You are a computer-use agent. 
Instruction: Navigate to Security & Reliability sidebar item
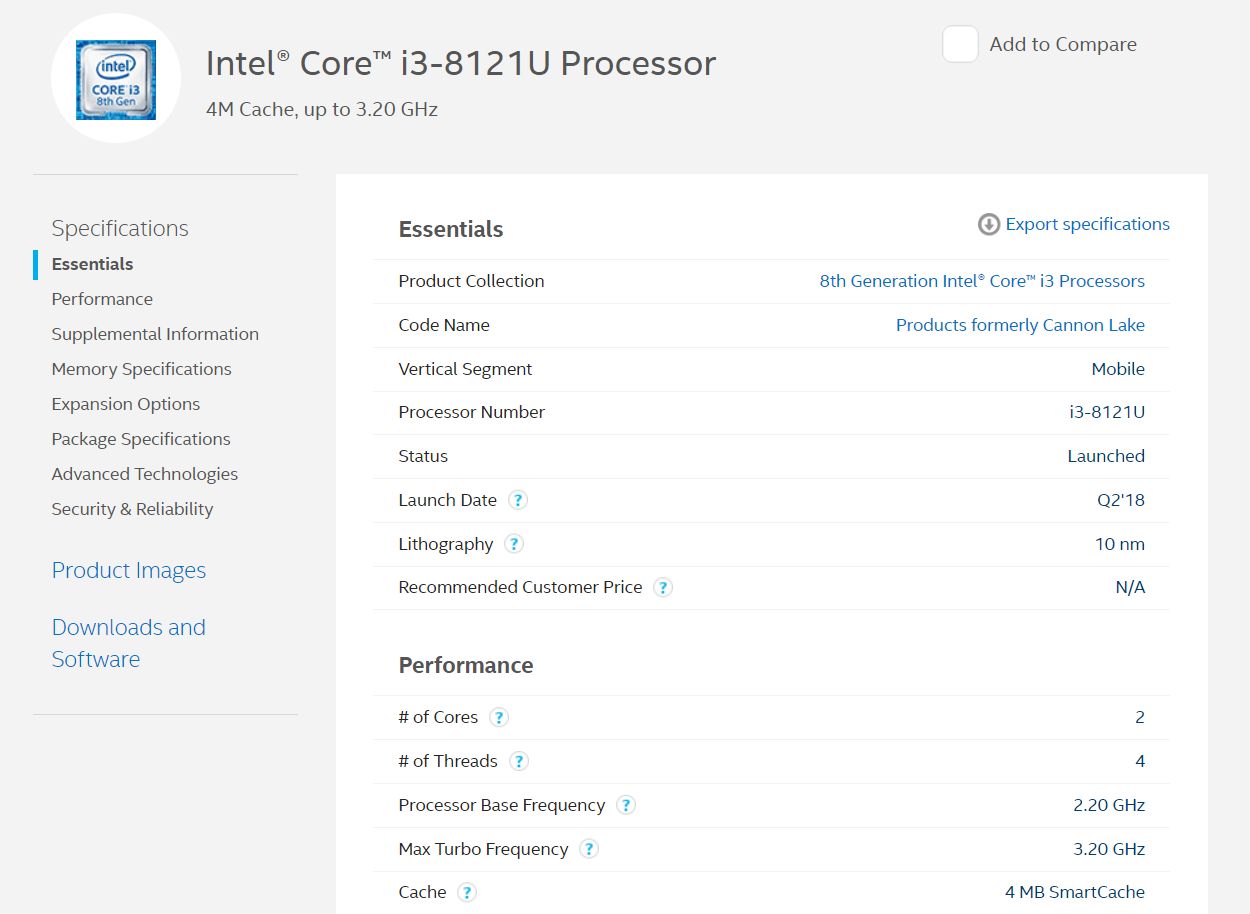[x=132, y=509]
